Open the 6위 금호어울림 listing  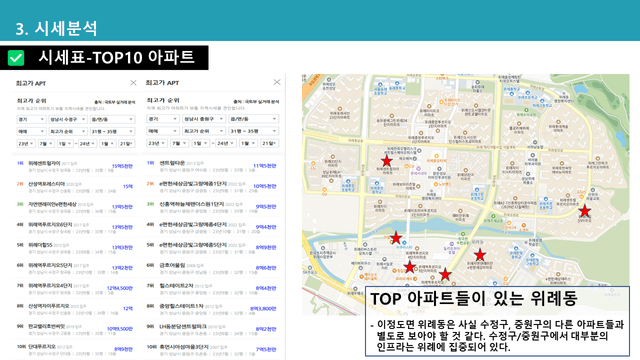pyautogui.click(x=211, y=268)
